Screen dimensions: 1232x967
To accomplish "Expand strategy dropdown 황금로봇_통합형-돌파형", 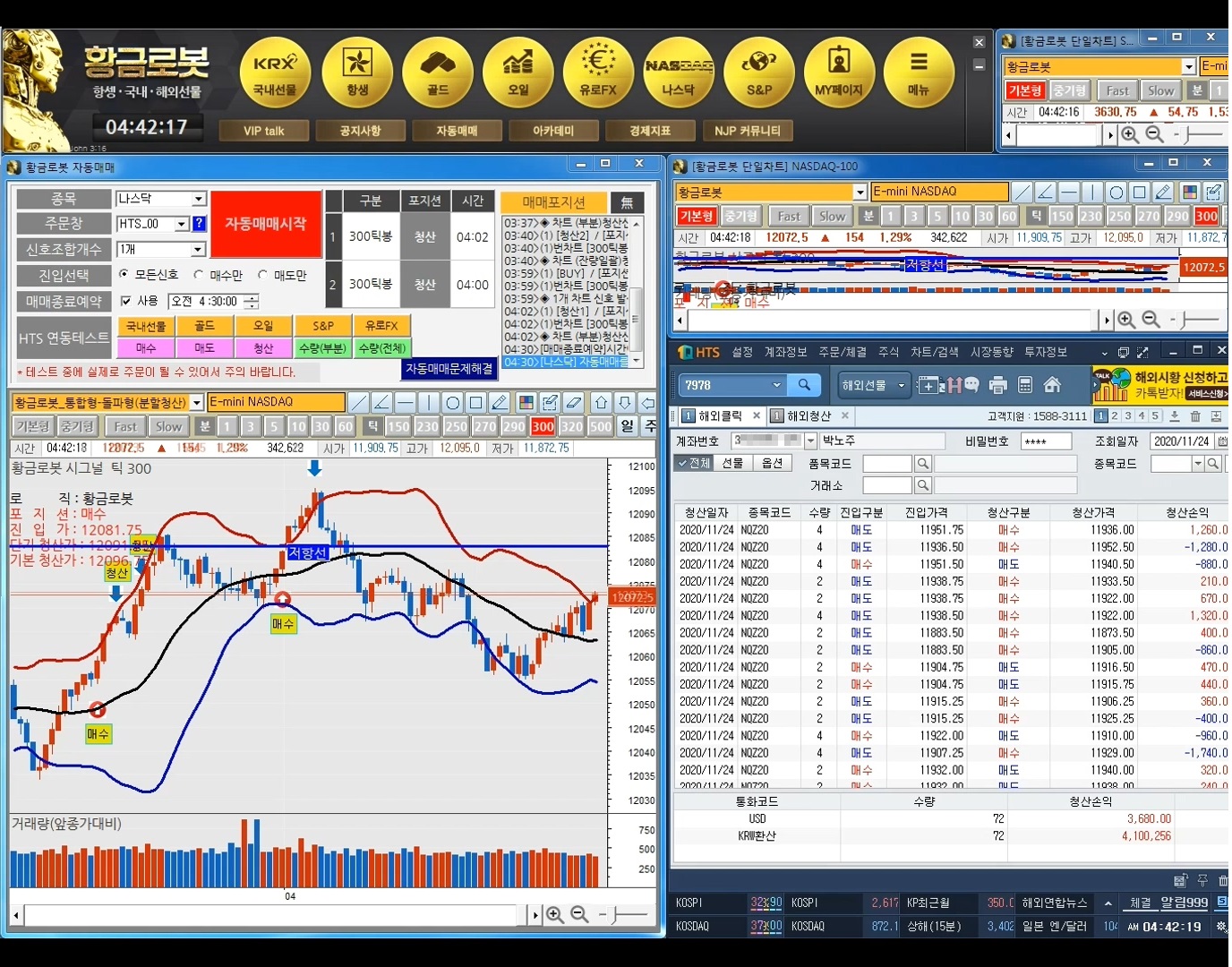I will click(197, 403).
